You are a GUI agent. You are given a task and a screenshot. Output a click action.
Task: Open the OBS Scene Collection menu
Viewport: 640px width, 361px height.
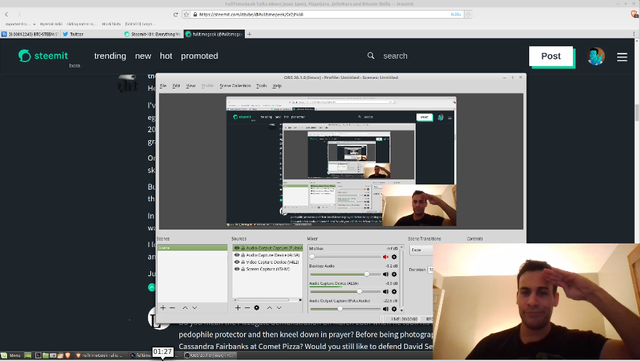click(235, 86)
